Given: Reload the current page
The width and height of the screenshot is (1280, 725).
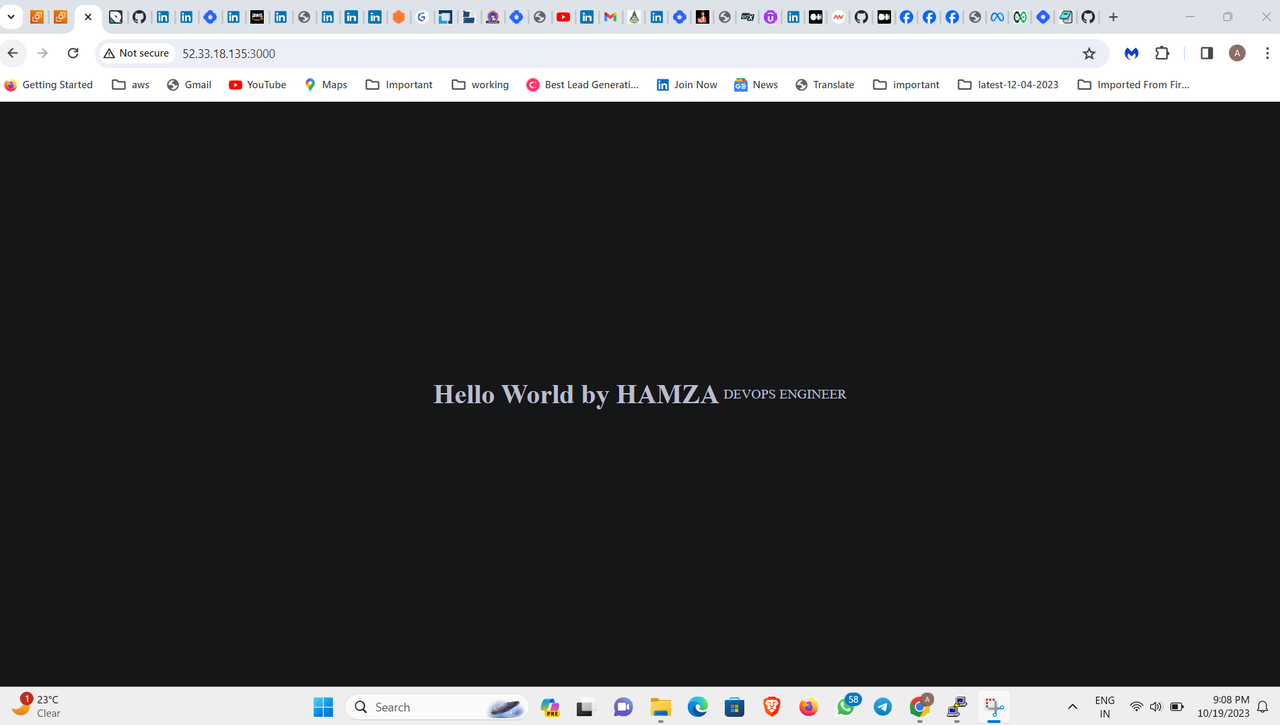Looking at the screenshot, I should (72, 53).
